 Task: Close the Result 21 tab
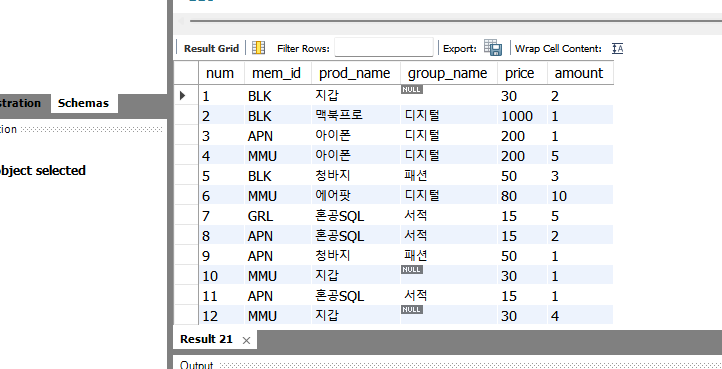pos(246,340)
